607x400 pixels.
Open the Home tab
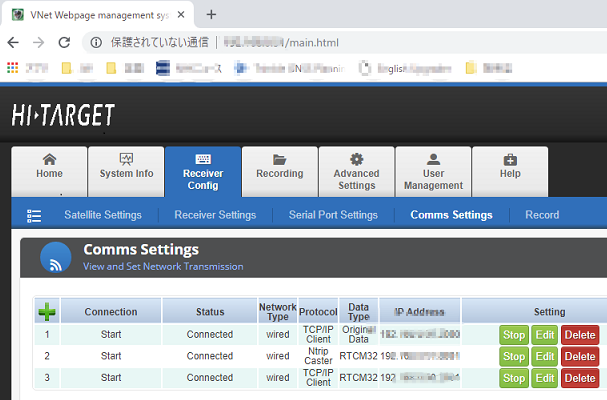click(49, 167)
